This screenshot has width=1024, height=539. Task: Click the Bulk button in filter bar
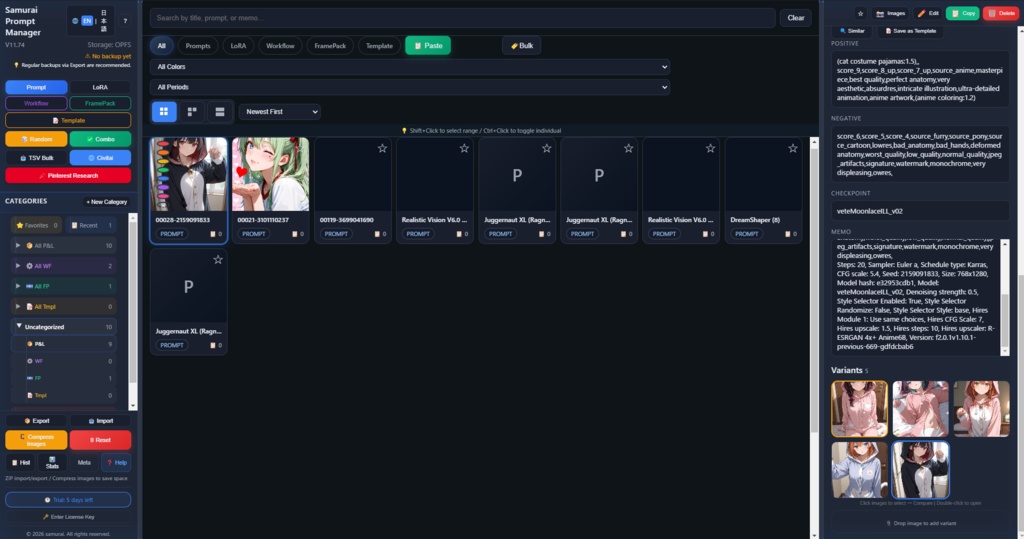click(522, 46)
